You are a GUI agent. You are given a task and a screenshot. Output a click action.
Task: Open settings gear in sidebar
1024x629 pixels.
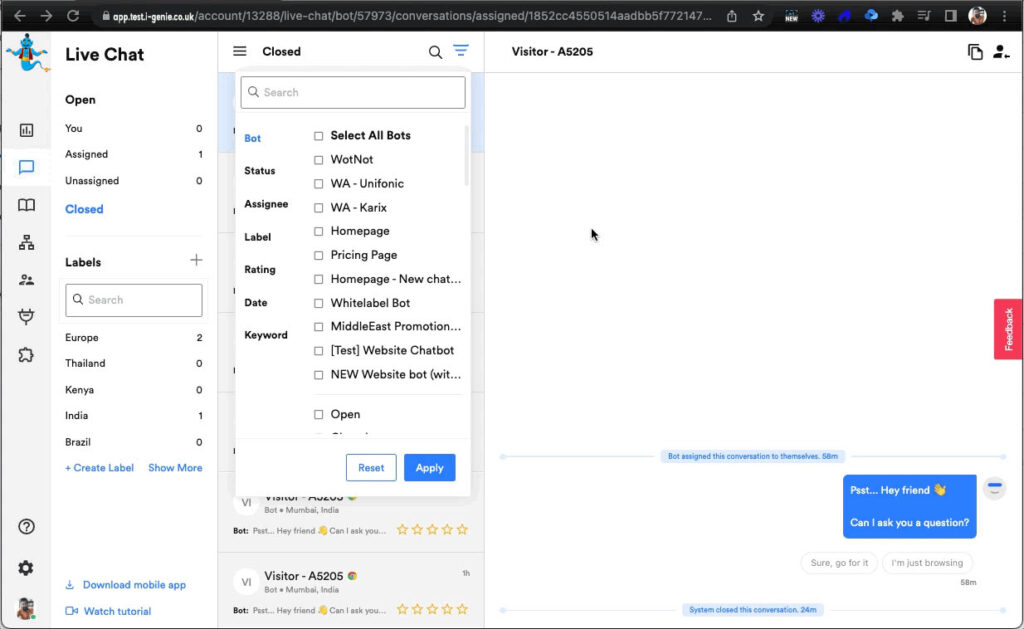[x=26, y=568]
